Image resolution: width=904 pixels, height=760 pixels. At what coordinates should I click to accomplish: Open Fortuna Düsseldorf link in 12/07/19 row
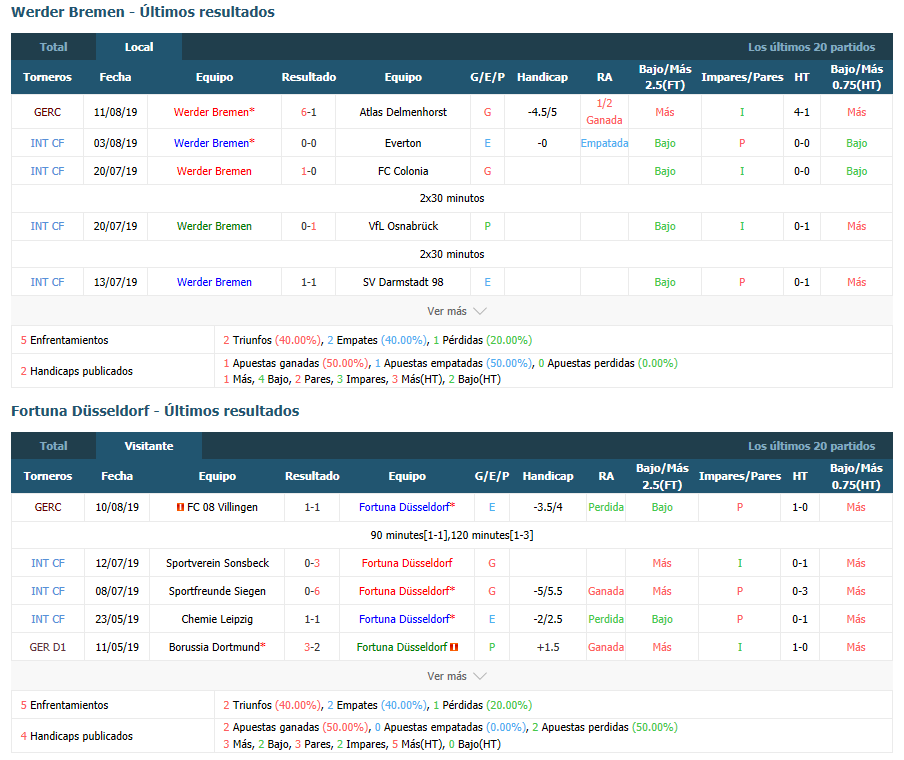[407, 563]
